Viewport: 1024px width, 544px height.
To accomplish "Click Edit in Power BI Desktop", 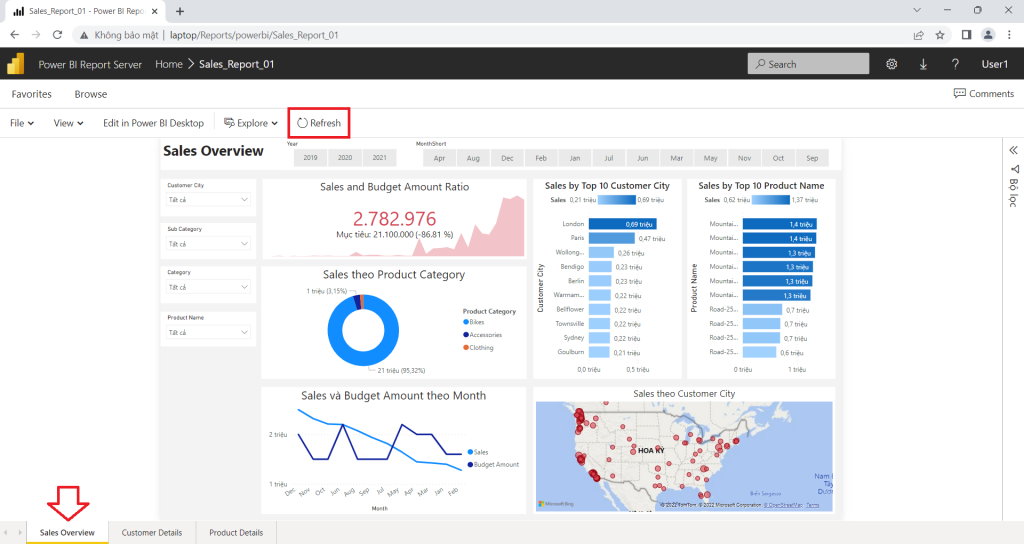I will [x=153, y=123].
